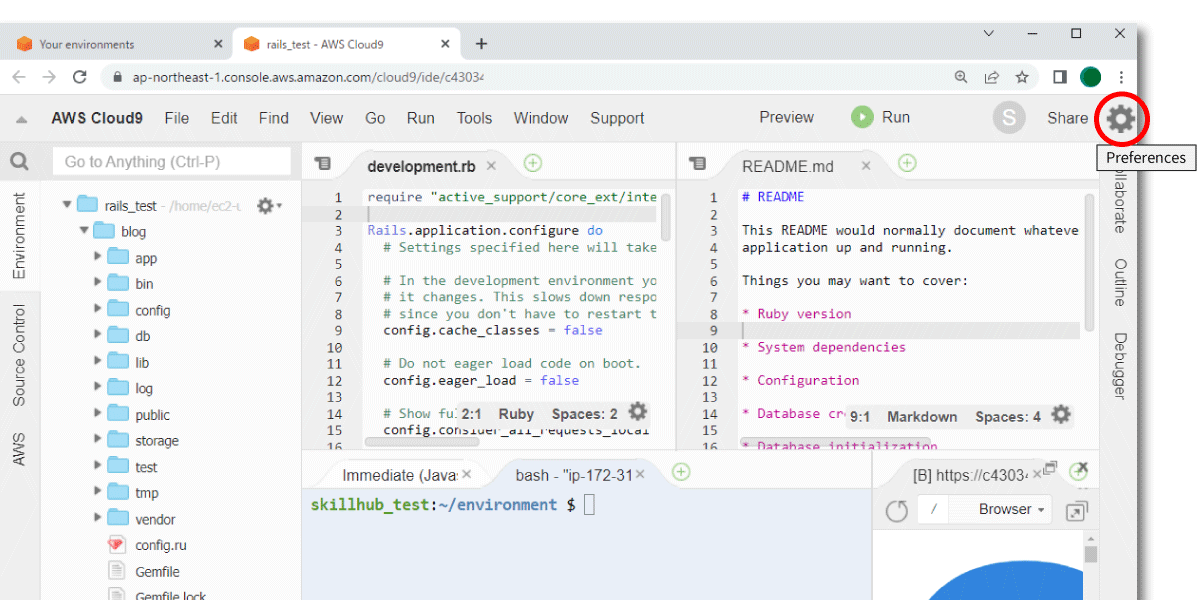
Task: Switch to Immediate (Javascript) tab
Action: pos(400,475)
